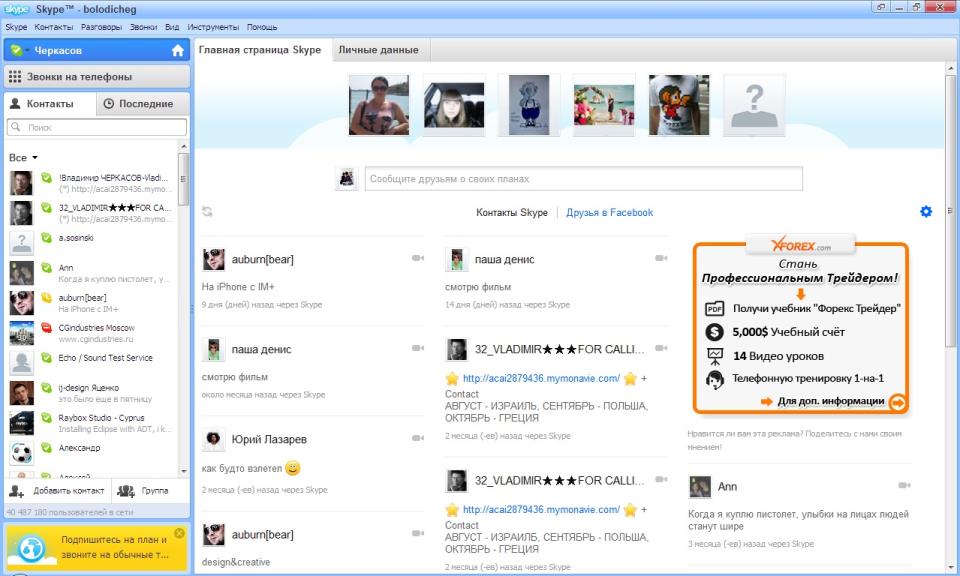Open the Помощь menu
960x576 pixels.
[x=262, y=27]
